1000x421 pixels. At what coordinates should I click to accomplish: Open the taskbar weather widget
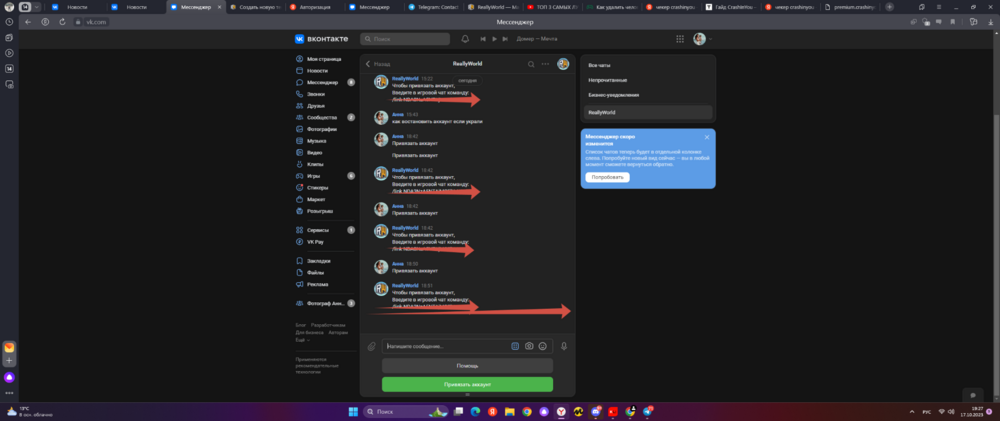pyautogui.click(x=29, y=411)
